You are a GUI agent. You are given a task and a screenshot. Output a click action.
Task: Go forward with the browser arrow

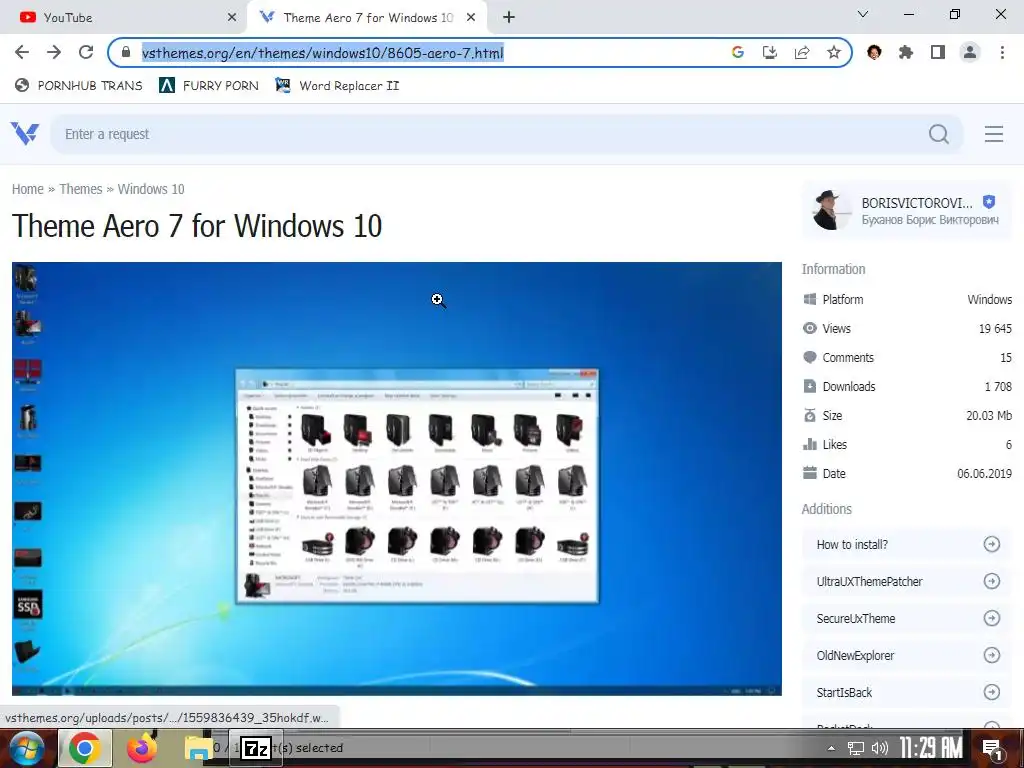pyautogui.click(x=54, y=52)
